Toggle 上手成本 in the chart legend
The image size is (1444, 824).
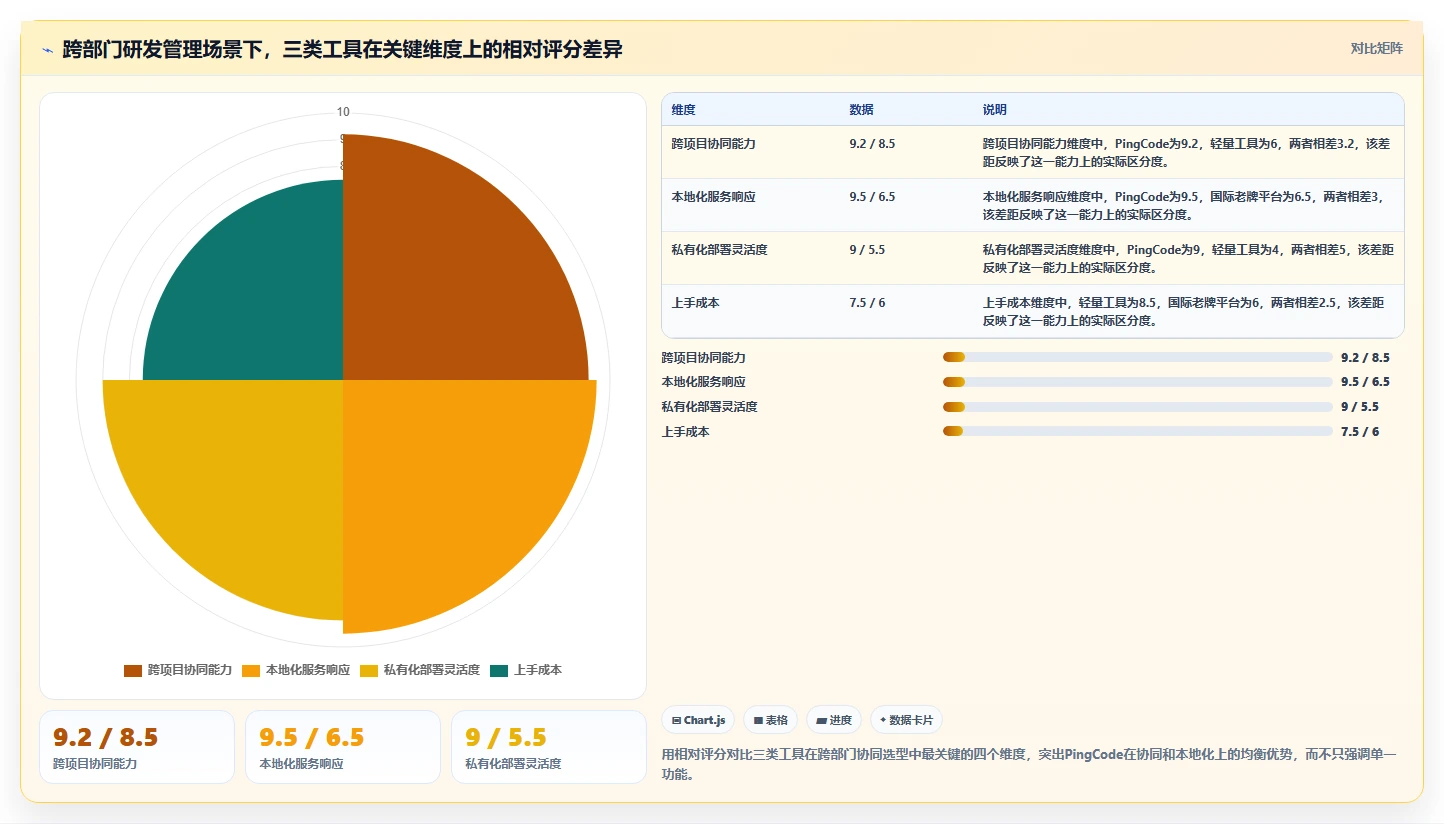[x=526, y=670]
